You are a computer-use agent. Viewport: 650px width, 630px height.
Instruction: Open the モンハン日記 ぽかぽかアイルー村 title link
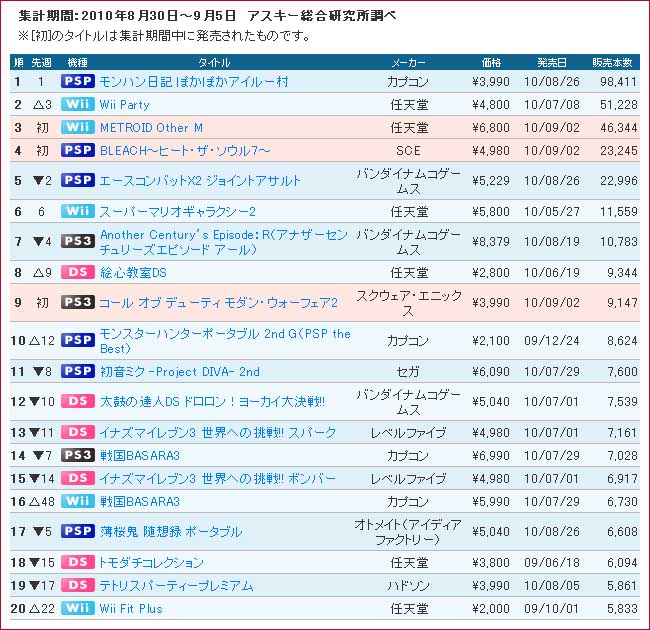pos(194,82)
